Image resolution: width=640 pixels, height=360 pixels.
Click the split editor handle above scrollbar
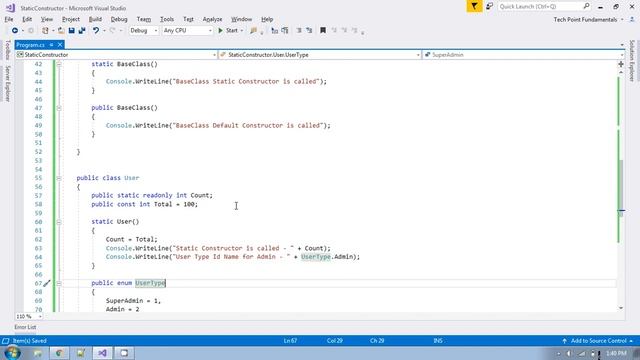(621, 64)
